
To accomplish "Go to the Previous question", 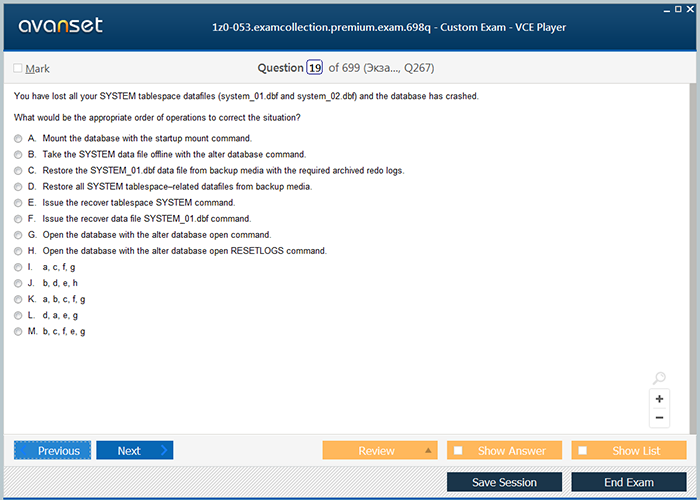I will [52, 450].
